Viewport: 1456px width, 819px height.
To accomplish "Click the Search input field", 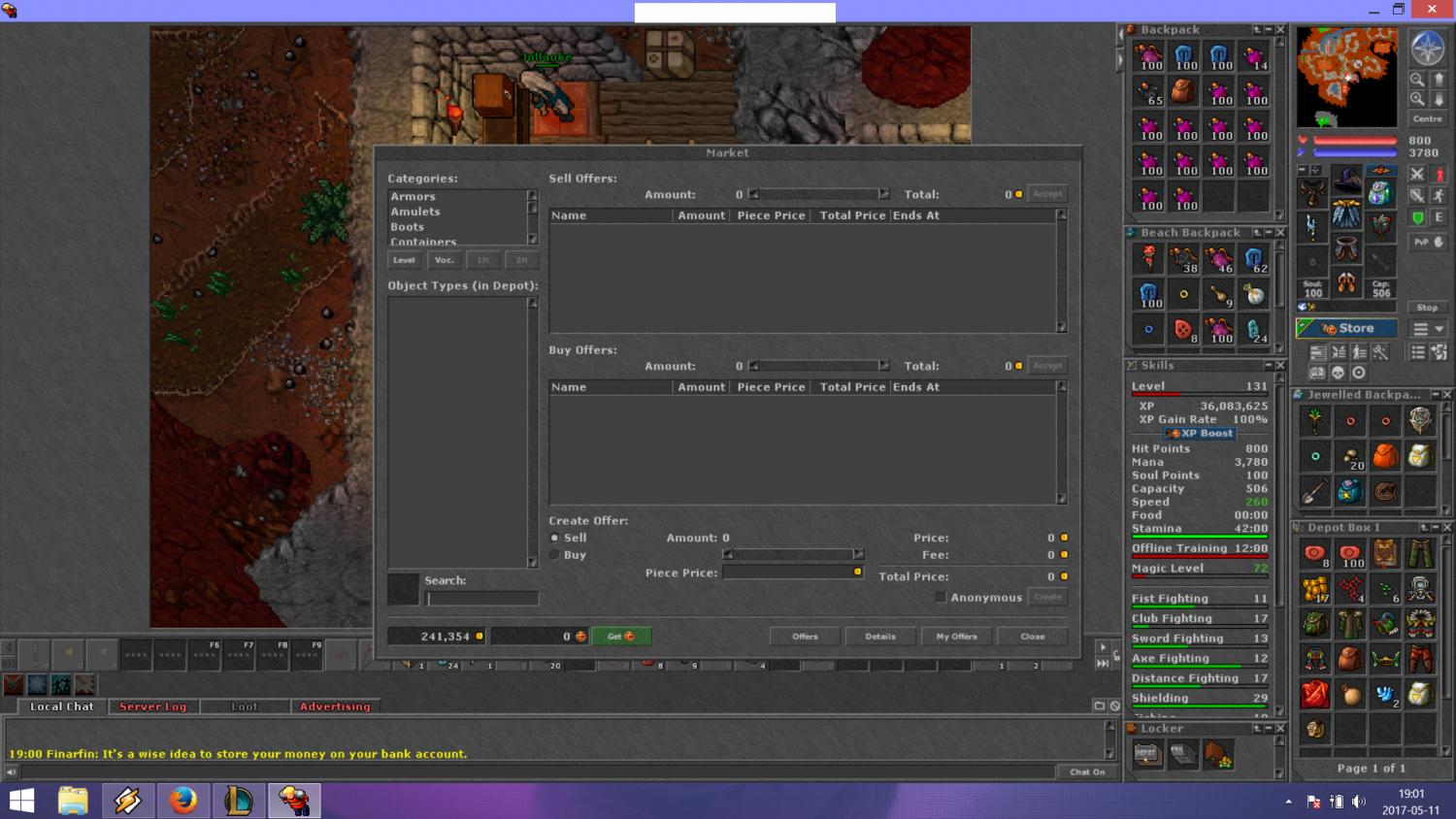I will coord(482,599).
